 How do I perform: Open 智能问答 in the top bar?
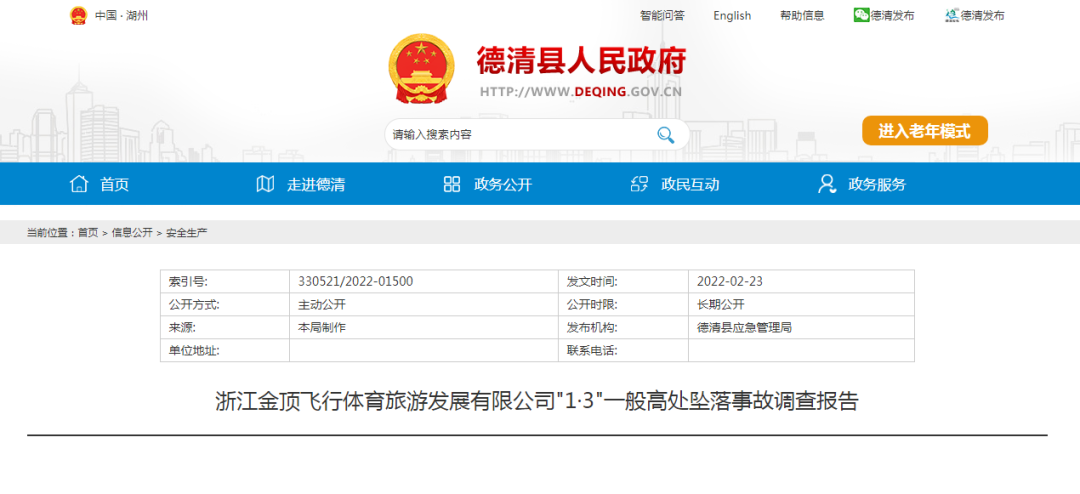(x=662, y=16)
